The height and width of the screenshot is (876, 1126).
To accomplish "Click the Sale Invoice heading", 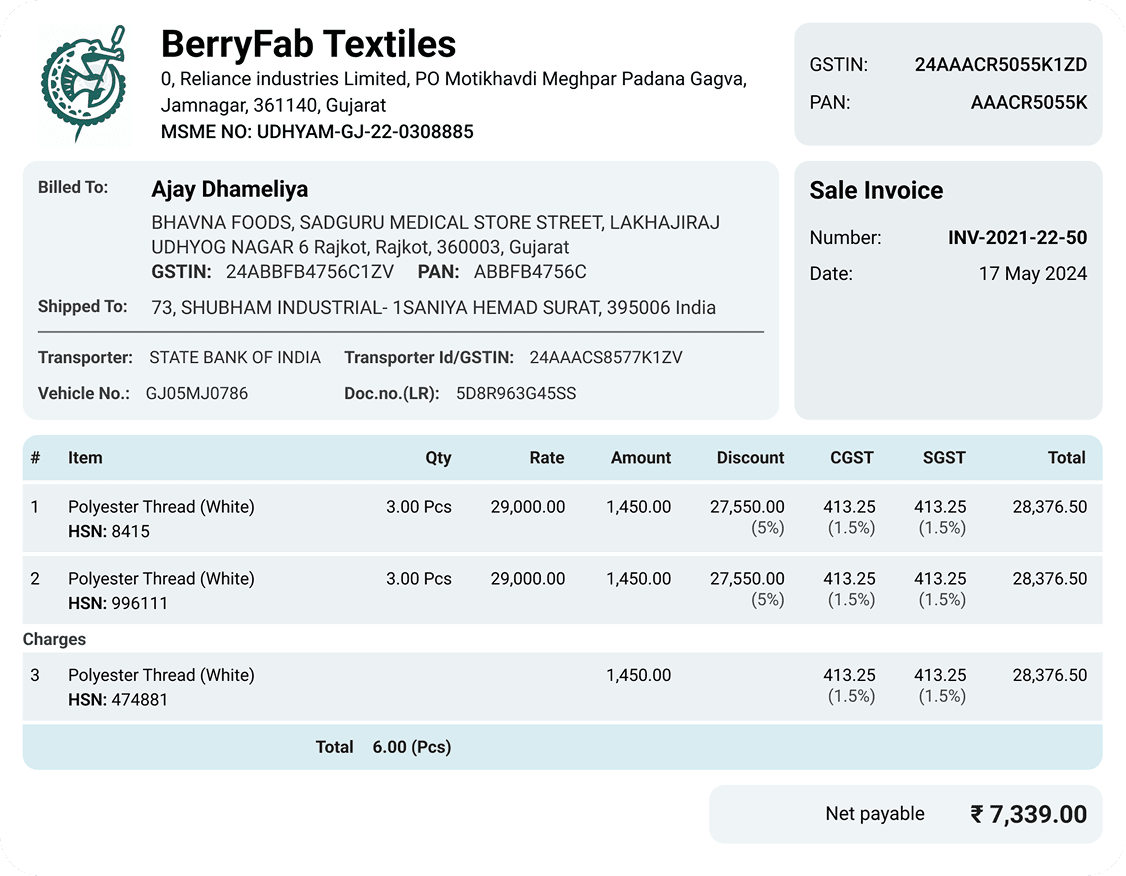I will point(876,190).
